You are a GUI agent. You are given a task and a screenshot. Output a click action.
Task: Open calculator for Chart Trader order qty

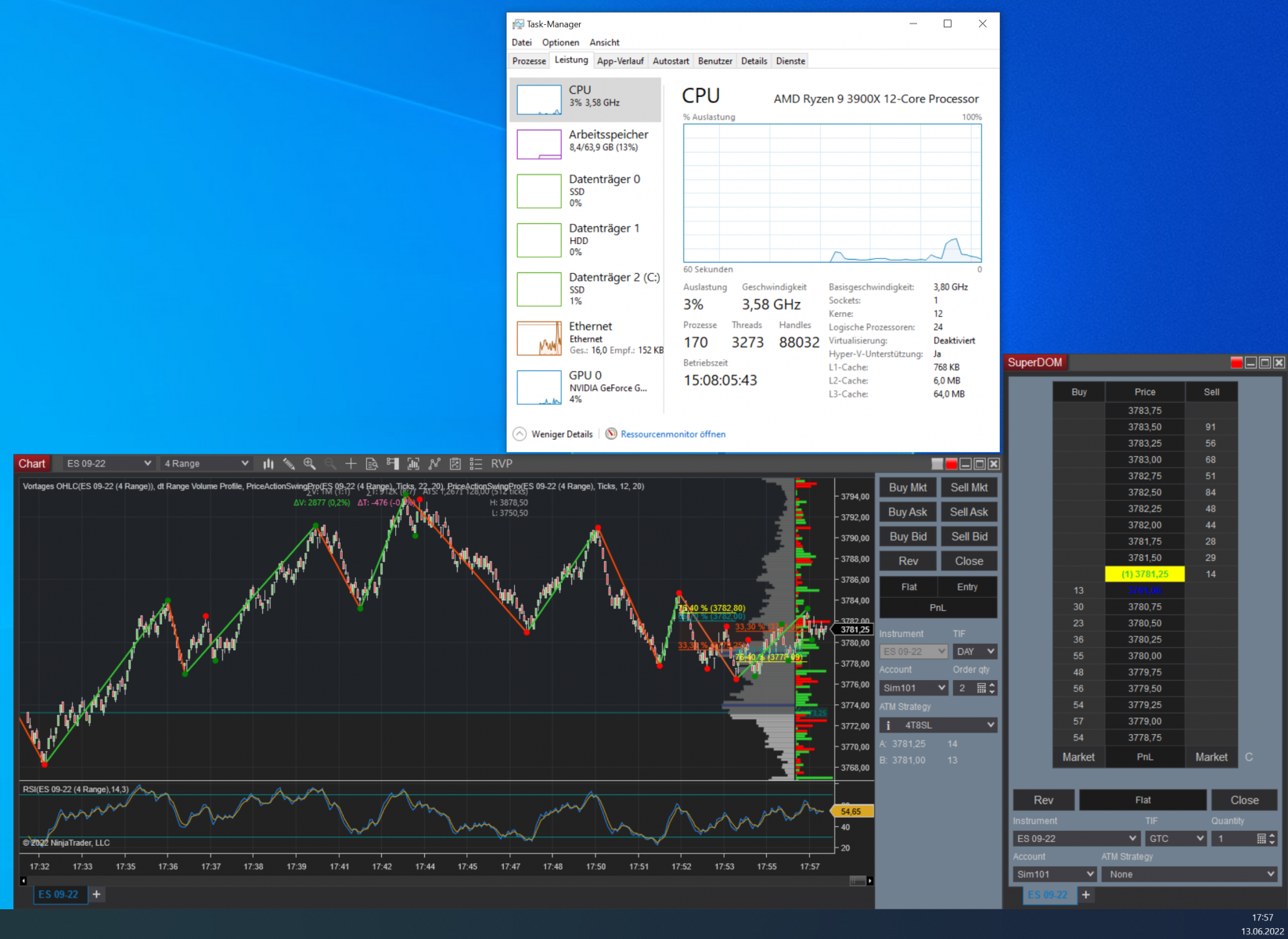[x=981, y=688]
